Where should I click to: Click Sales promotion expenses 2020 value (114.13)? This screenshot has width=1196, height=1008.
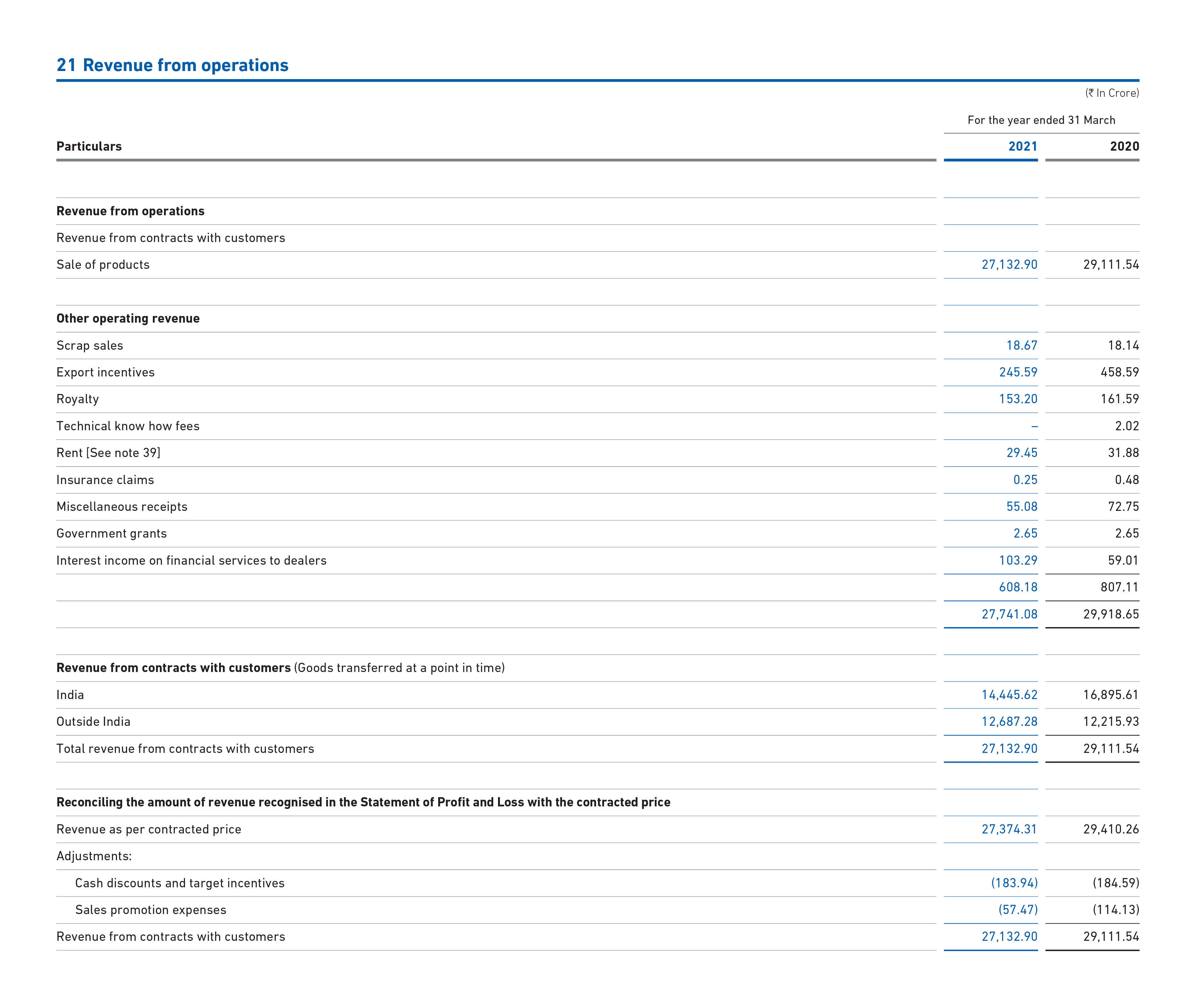pyautogui.click(x=1116, y=910)
